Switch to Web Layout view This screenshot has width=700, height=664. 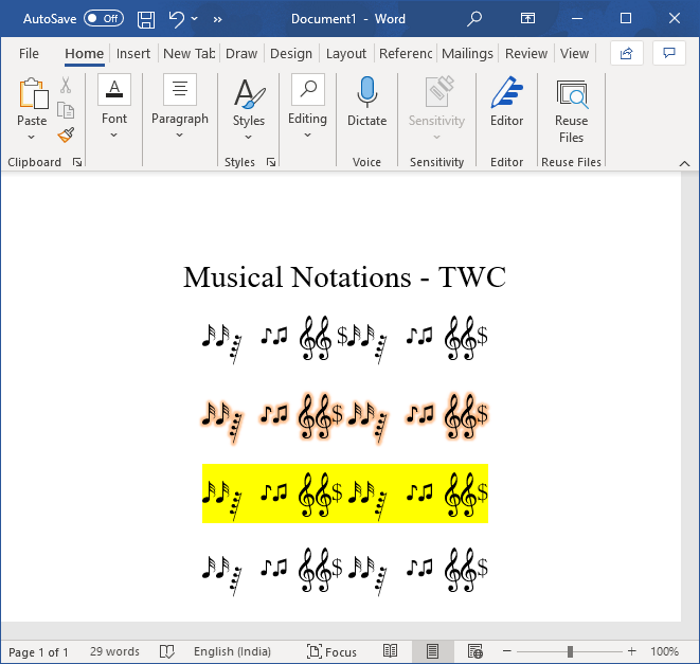[475, 652]
